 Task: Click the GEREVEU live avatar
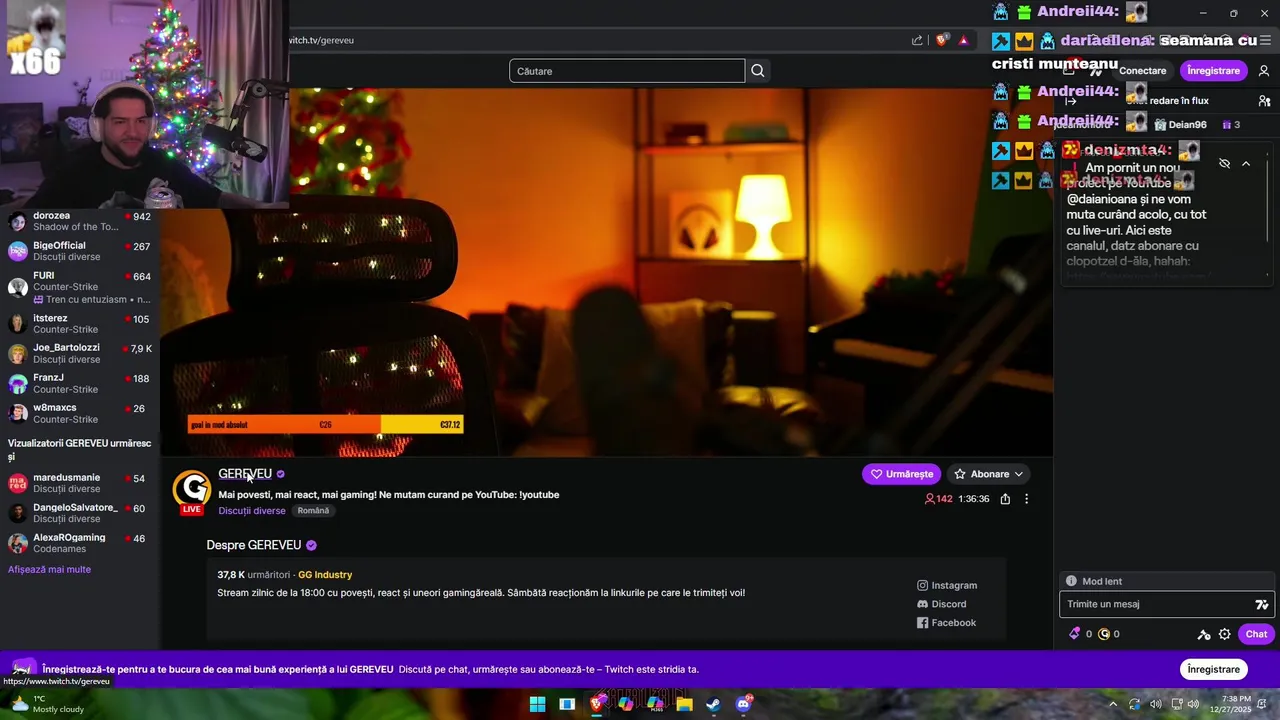point(192,491)
